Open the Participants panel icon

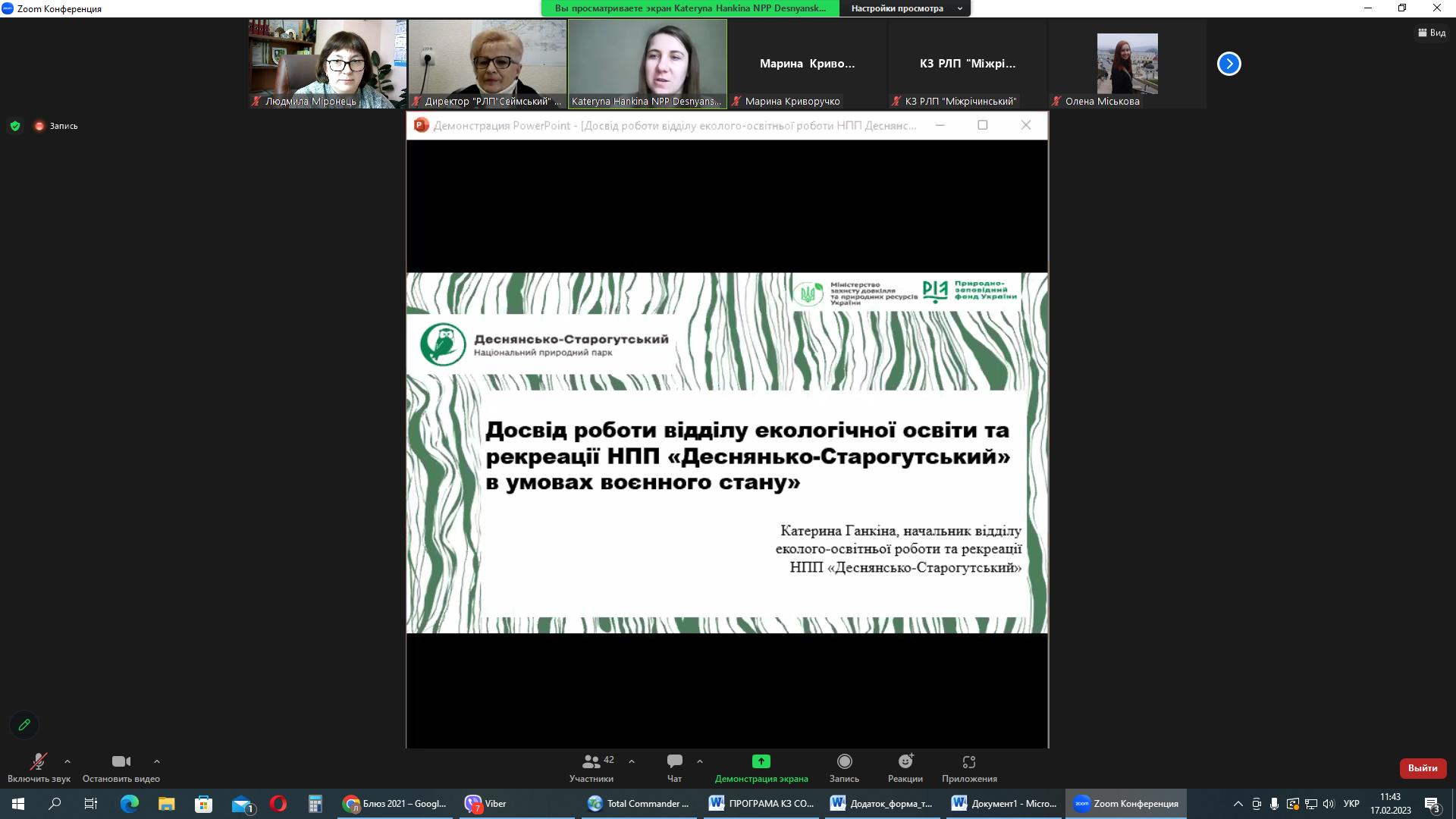pyautogui.click(x=591, y=761)
